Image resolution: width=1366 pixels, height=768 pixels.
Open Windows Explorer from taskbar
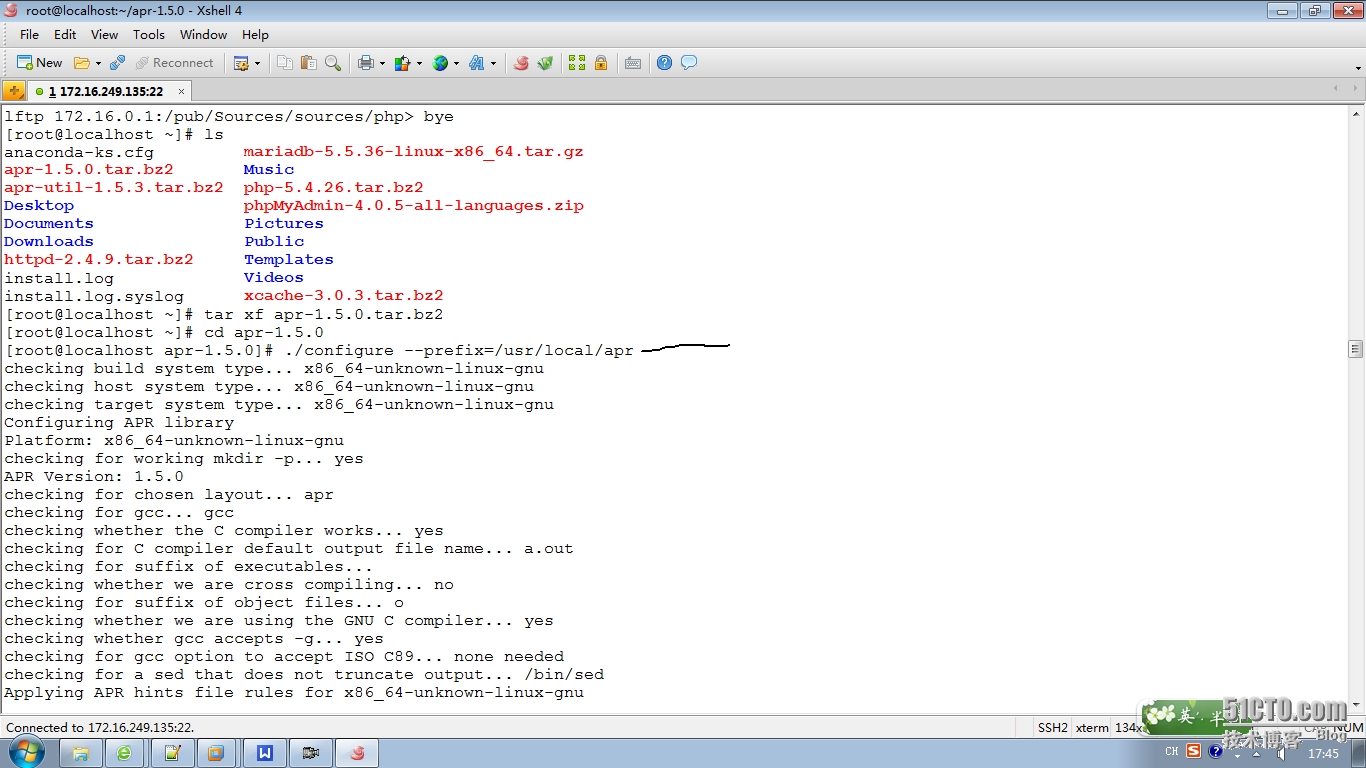[x=80, y=753]
